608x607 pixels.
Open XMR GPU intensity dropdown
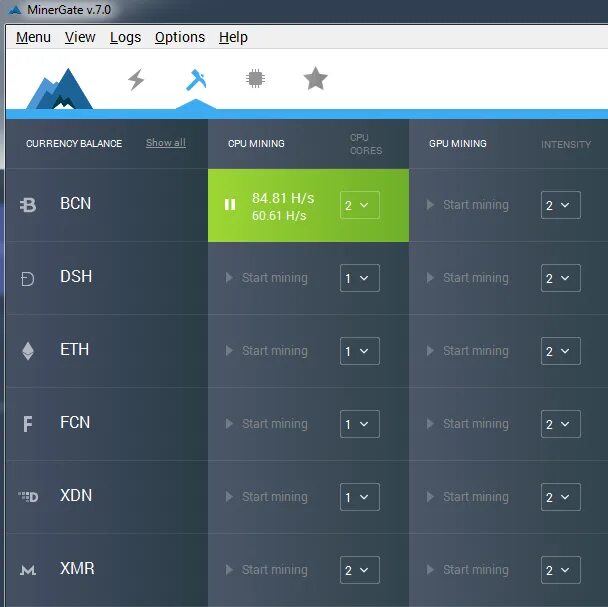coord(561,570)
